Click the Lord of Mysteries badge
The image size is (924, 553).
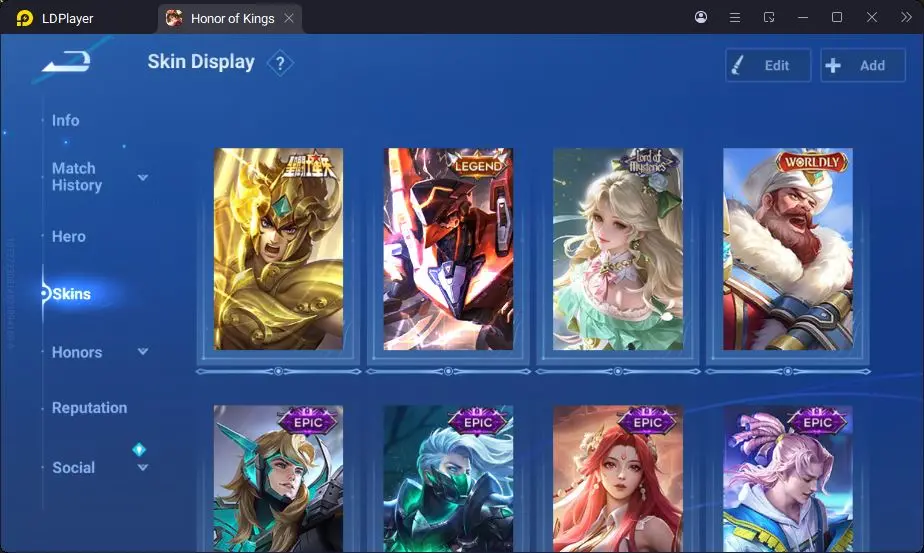647,162
